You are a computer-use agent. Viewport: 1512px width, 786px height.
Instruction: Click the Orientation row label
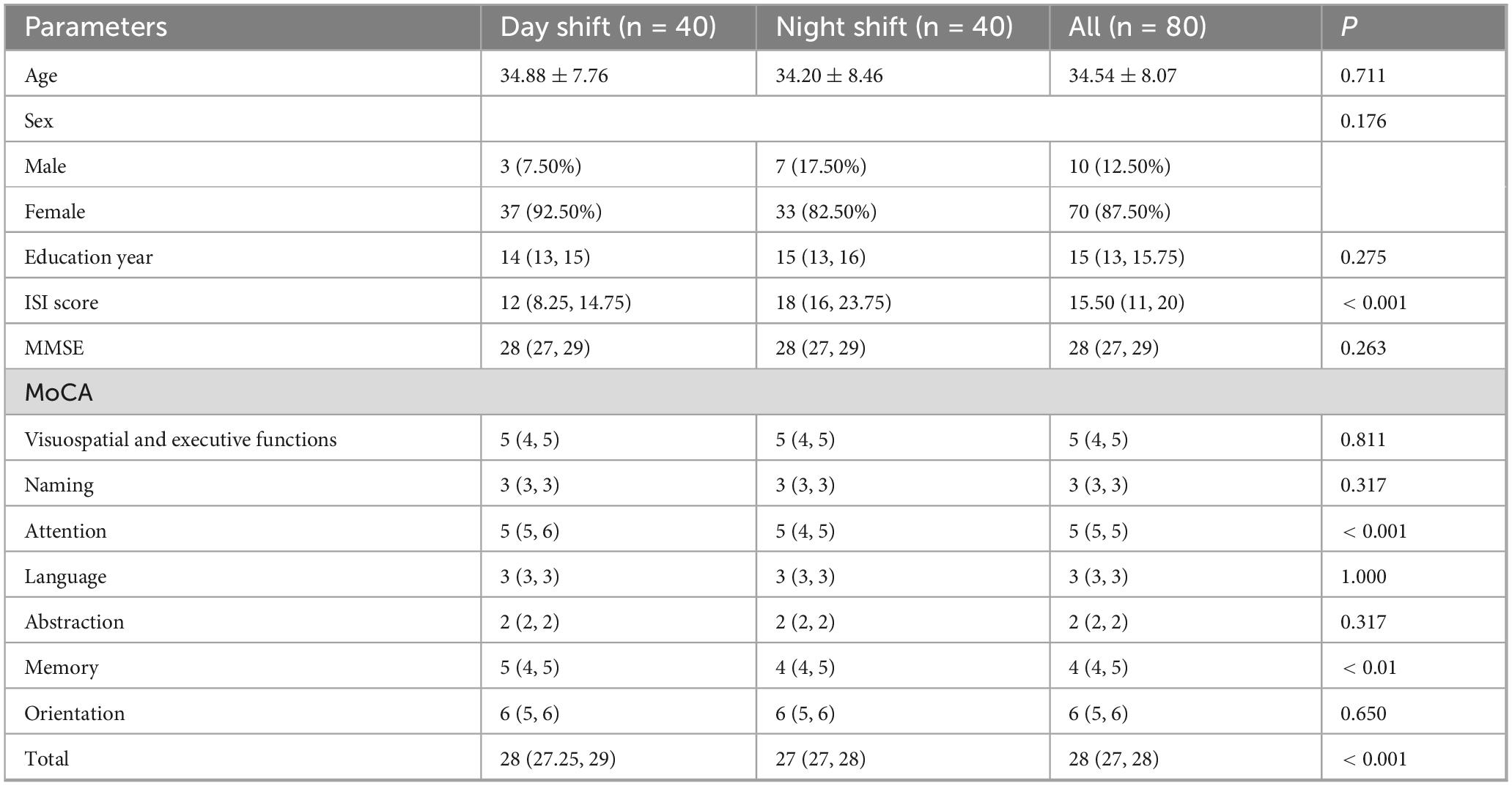[x=75, y=713]
